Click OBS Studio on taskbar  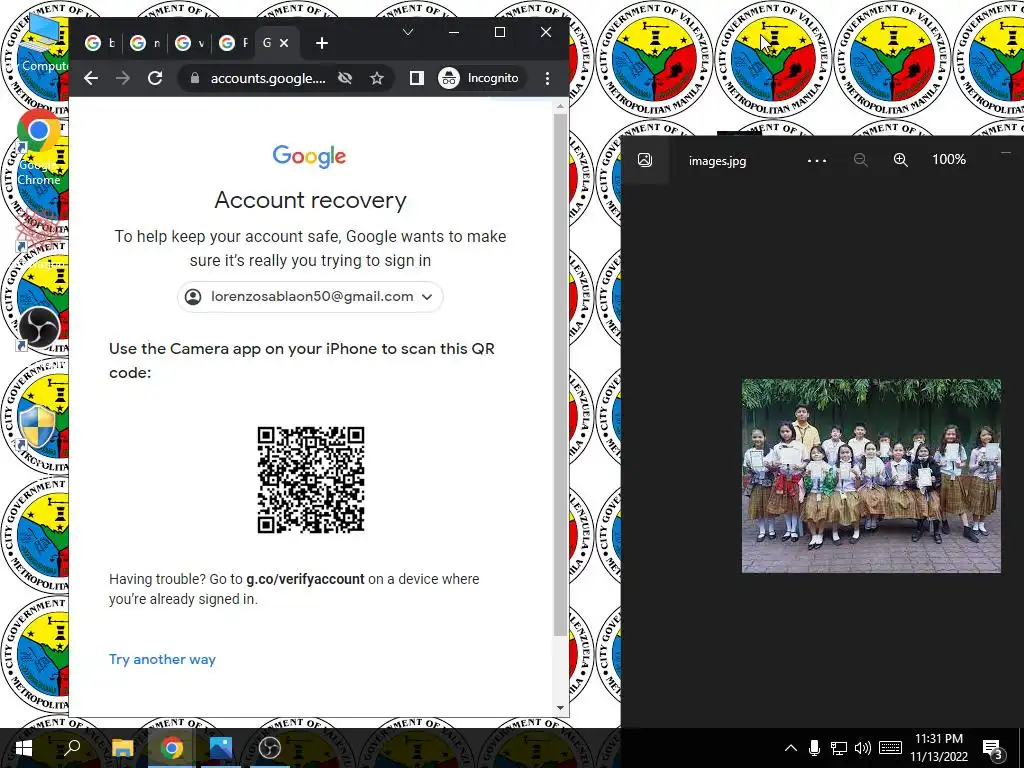coord(269,748)
